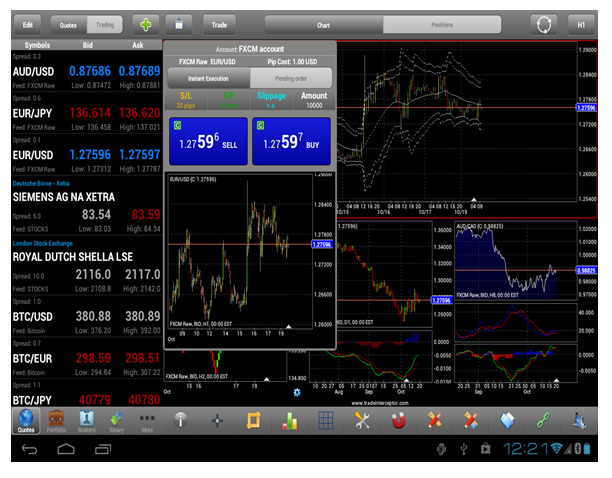Select the EUR/USD quote row
The image size is (612, 478).
tap(87, 155)
